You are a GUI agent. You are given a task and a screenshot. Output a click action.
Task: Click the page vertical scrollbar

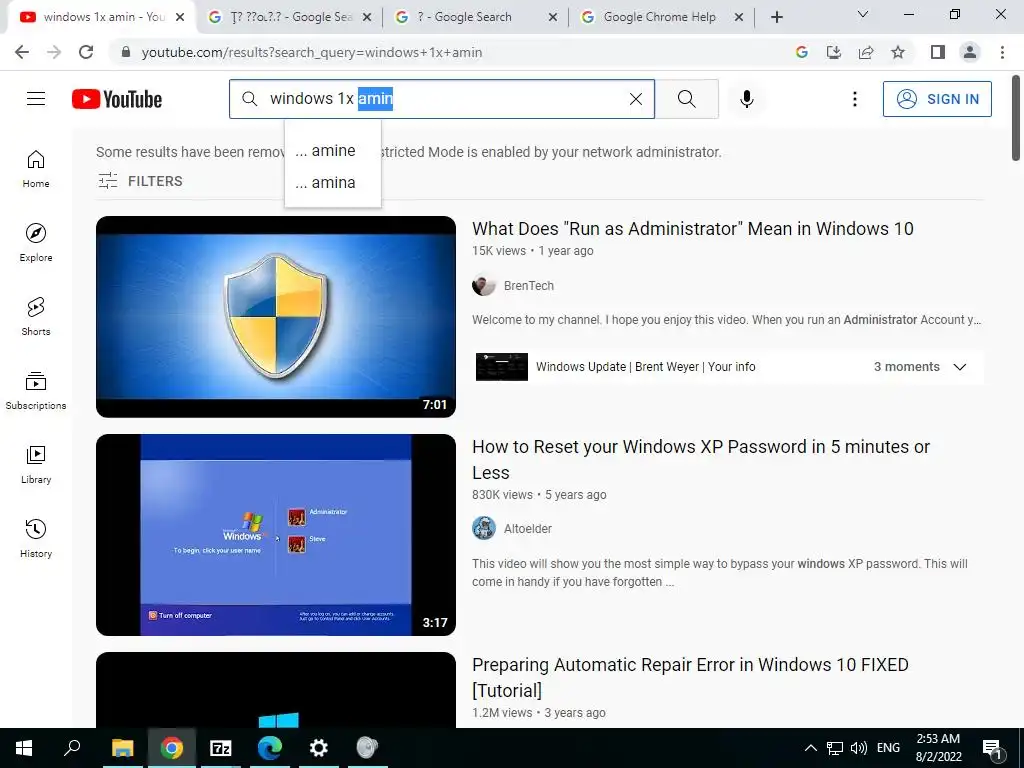[x=1016, y=118]
